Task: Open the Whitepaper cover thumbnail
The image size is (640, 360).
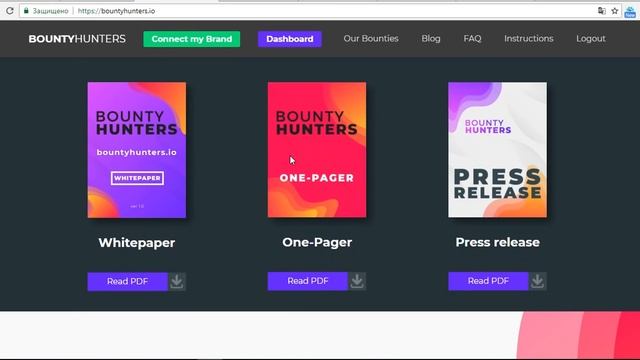Action: [137, 150]
